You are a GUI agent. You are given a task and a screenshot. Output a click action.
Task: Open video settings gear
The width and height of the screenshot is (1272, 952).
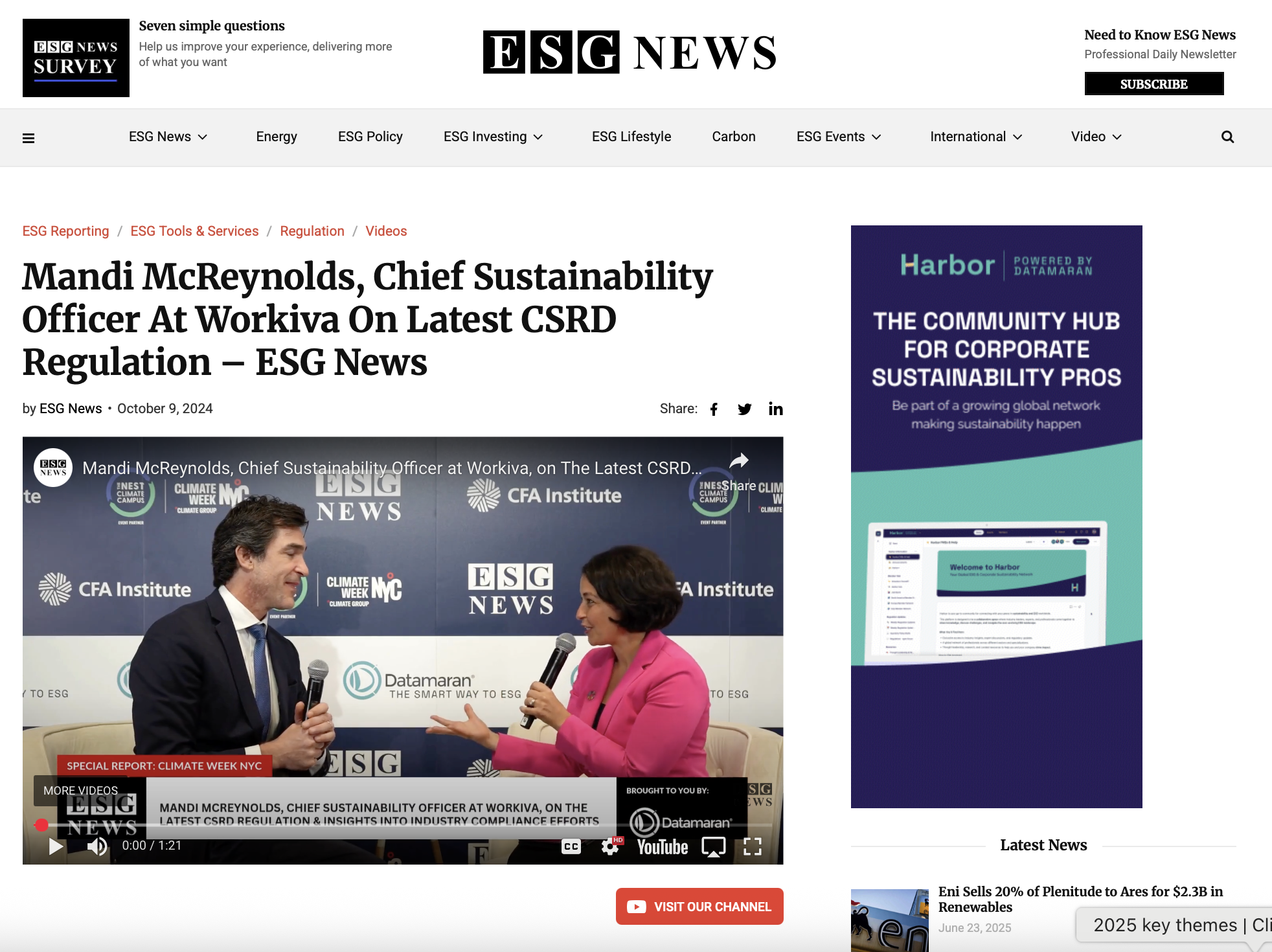point(610,846)
